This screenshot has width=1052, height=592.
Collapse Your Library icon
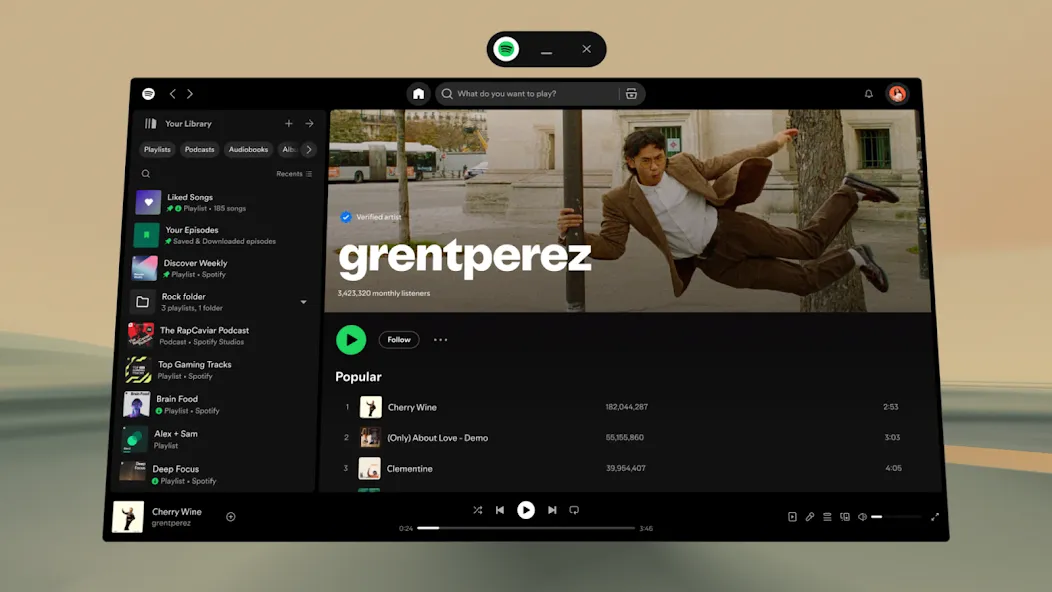150,124
